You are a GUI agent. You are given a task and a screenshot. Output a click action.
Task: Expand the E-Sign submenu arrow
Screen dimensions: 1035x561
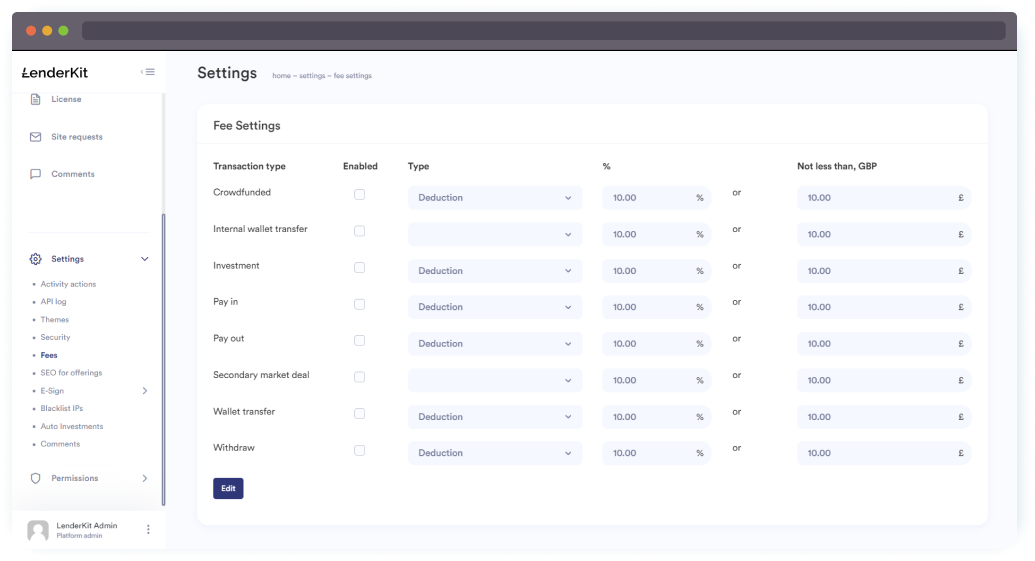[144, 391]
